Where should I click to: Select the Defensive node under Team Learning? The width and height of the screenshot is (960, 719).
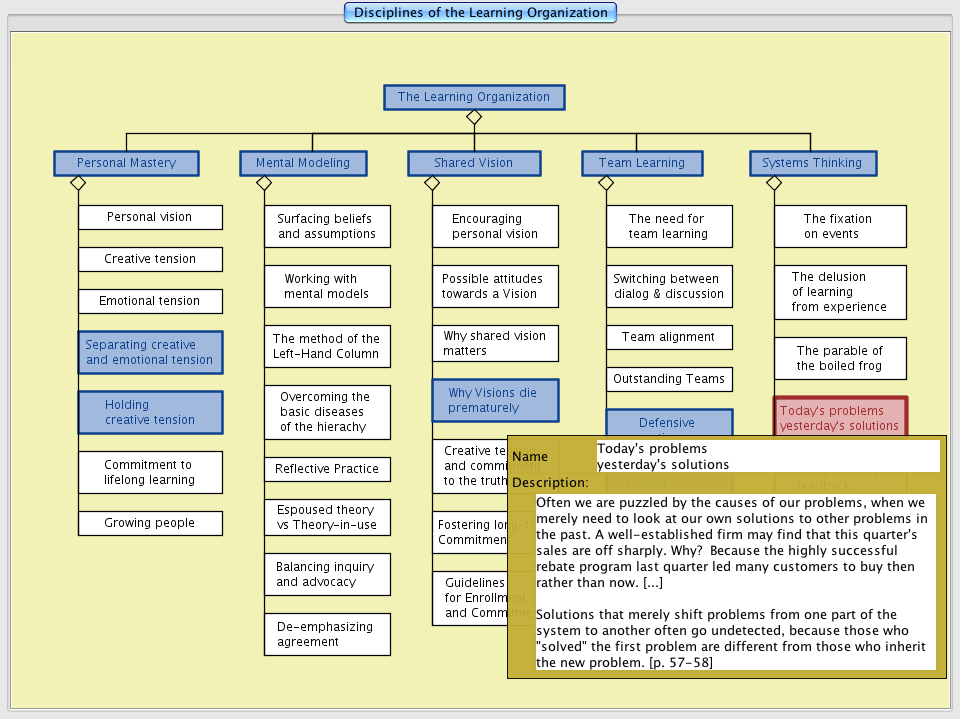coord(668,421)
